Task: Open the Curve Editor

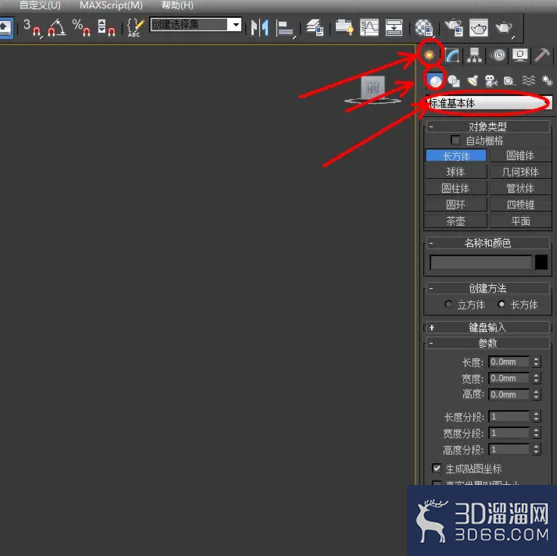Action: (x=369, y=27)
